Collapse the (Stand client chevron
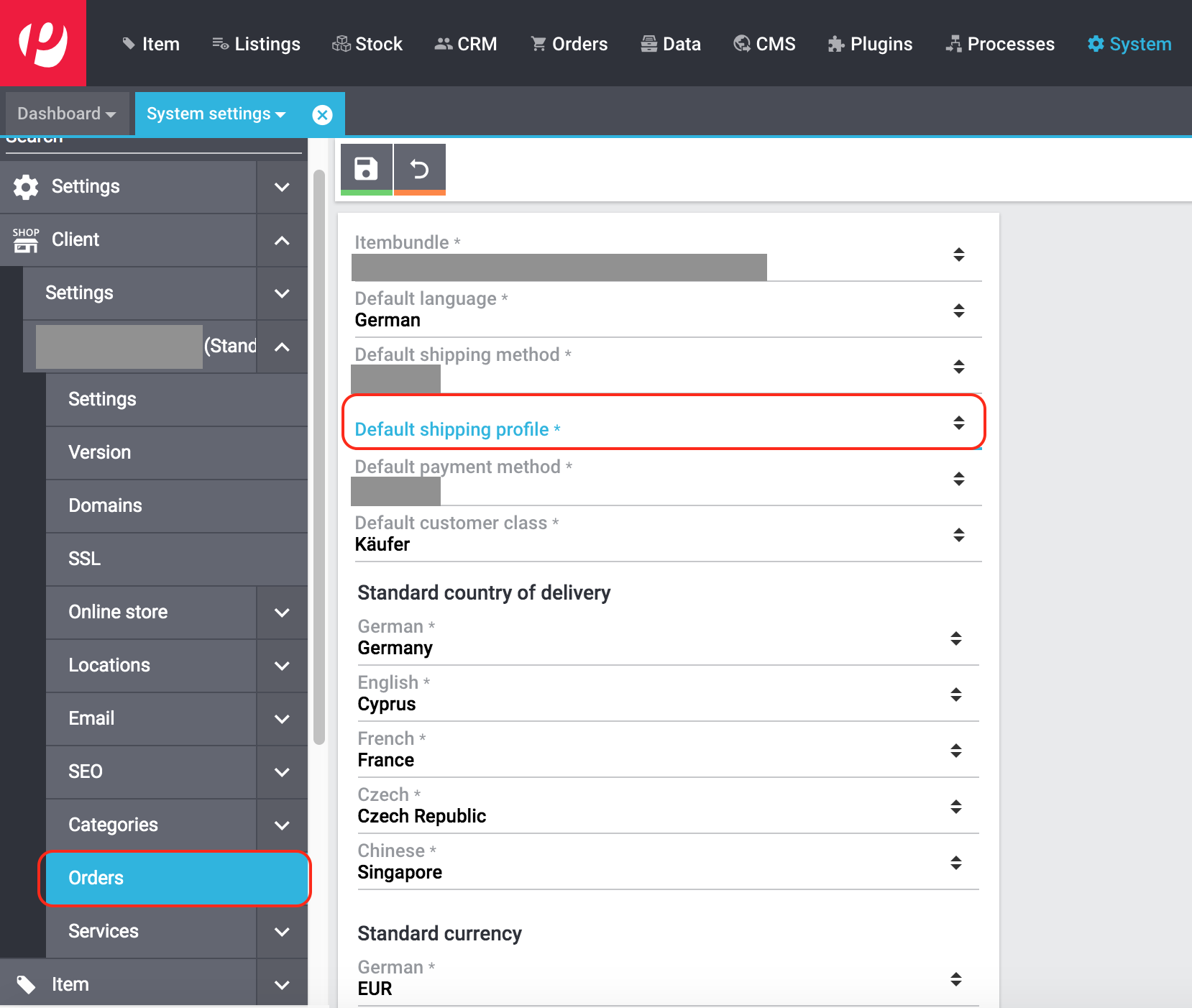The height and width of the screenshot is (1008, 1192). (282, 347)
